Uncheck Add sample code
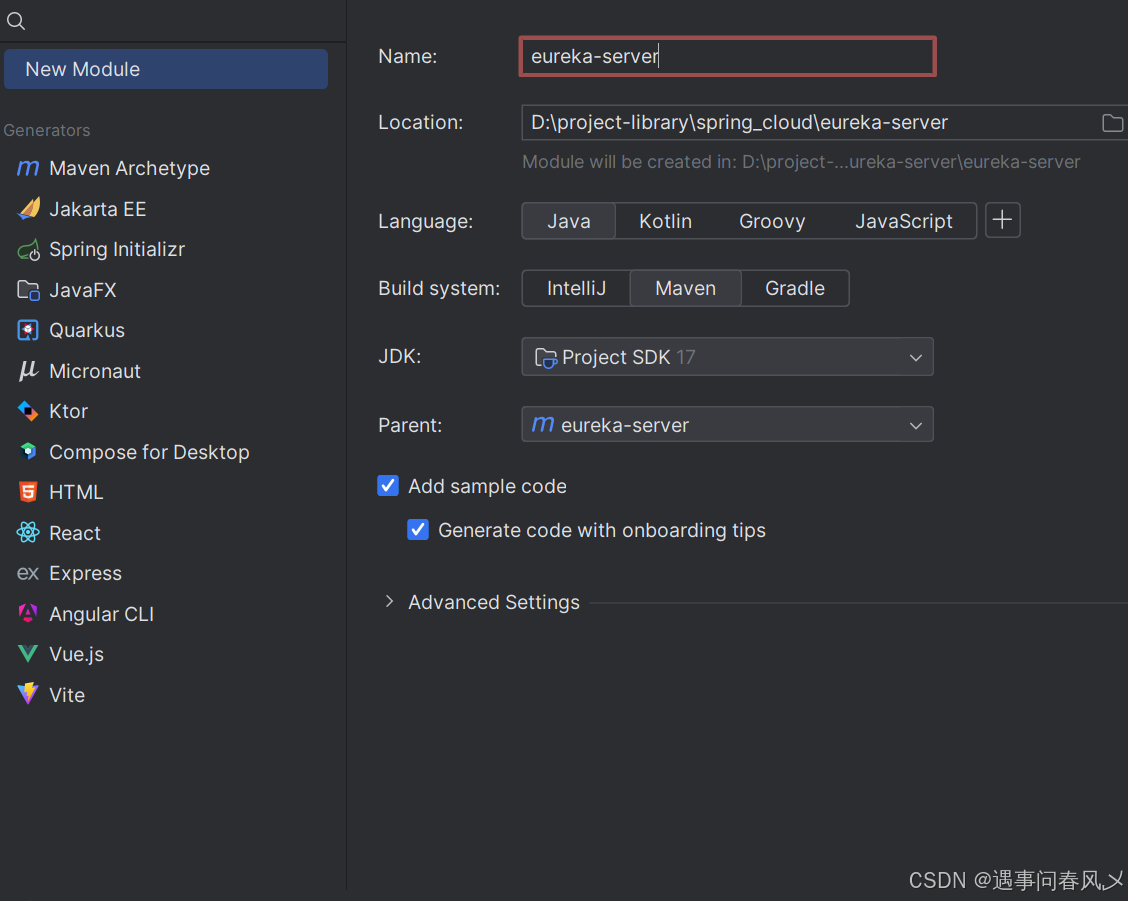 (x=388, y=486)
